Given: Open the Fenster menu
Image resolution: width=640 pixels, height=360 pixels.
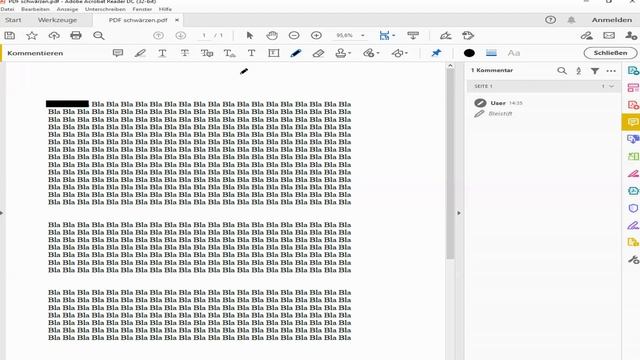Looking at the screenshot, I should click(x=142, y=9).
